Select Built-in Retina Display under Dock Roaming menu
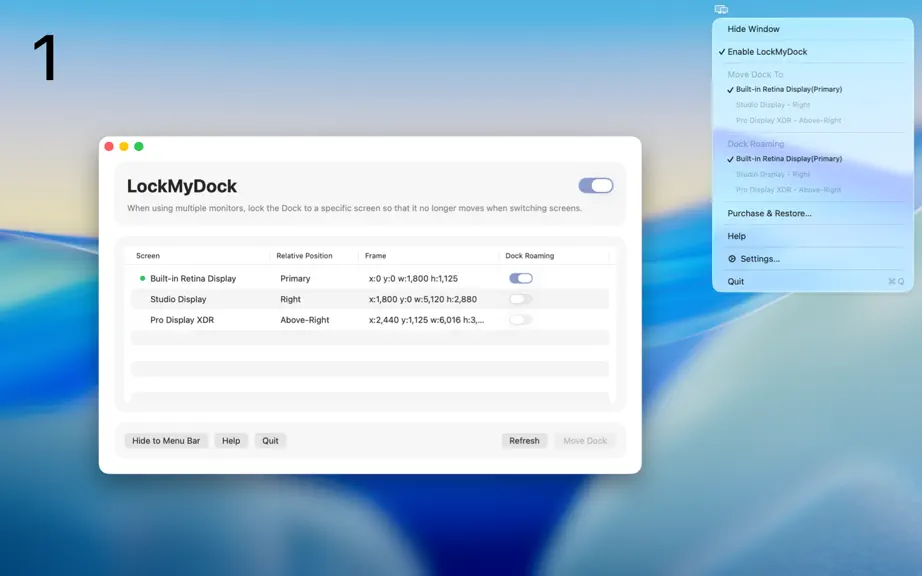This screenshot has height=576, width=922. click(x=789, y=159)
